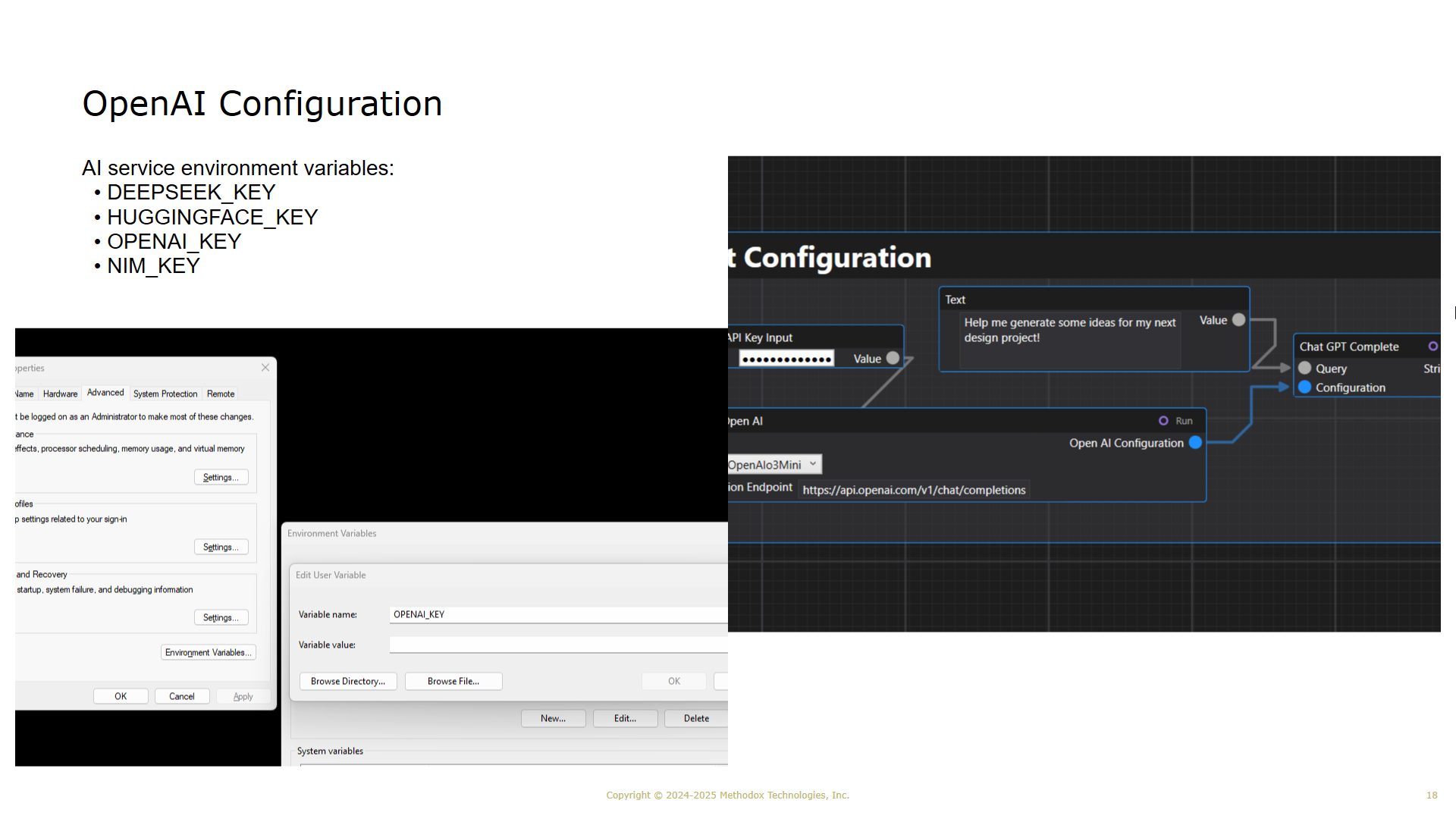The height and width of the screenshot is (819, 1456).
Task: Click the System variables group label
Action: click(x=330, y=751)
